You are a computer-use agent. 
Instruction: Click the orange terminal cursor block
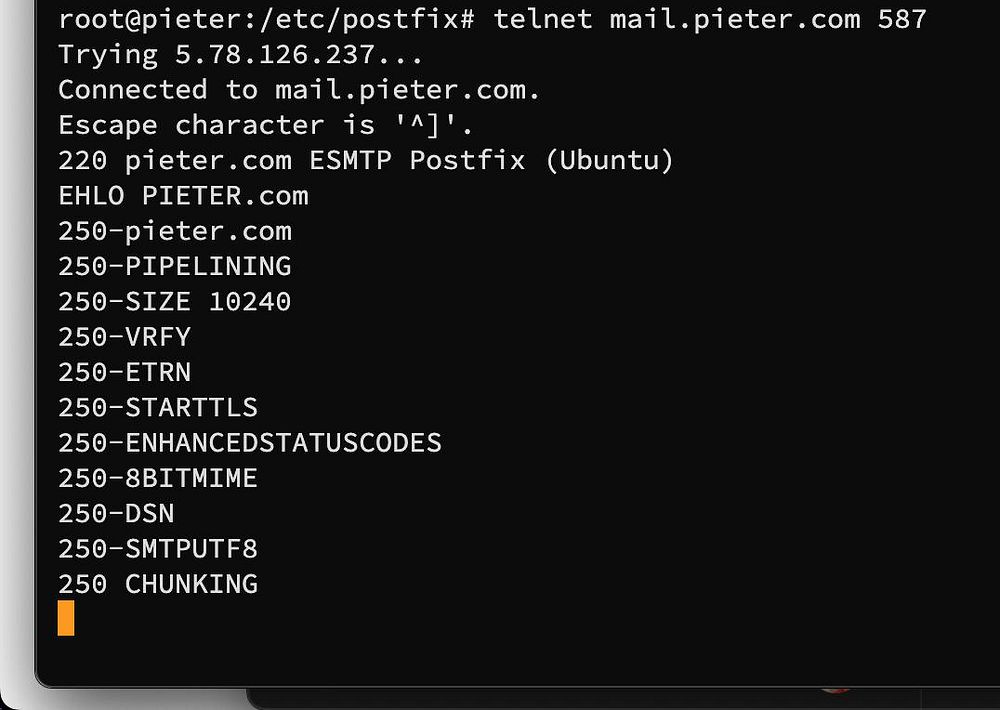66,618
